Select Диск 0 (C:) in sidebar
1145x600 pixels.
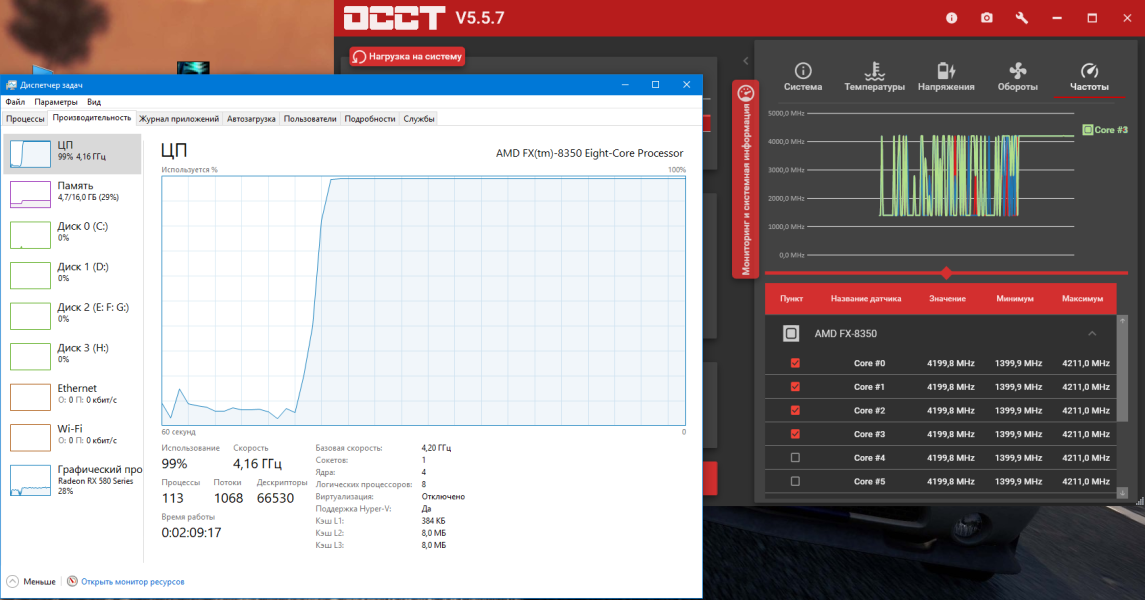pos(72,234)
